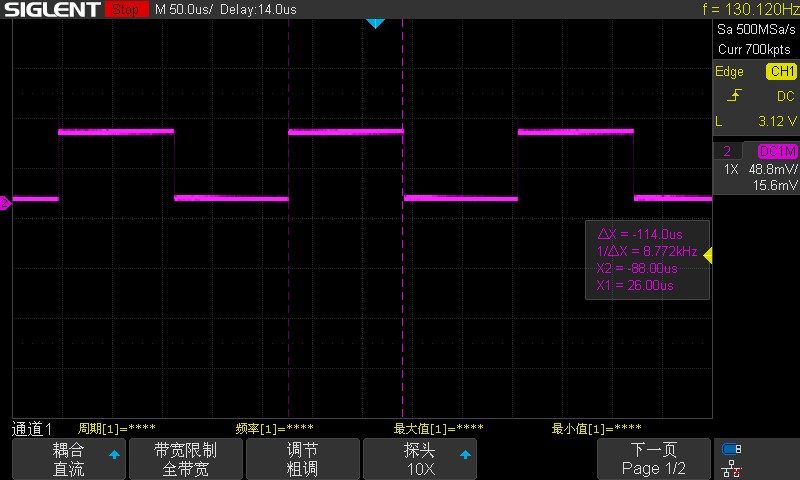Click the blue arrow on the 耦合 button
The height and width of the screenshot is (480, 800).
(114, 454)
